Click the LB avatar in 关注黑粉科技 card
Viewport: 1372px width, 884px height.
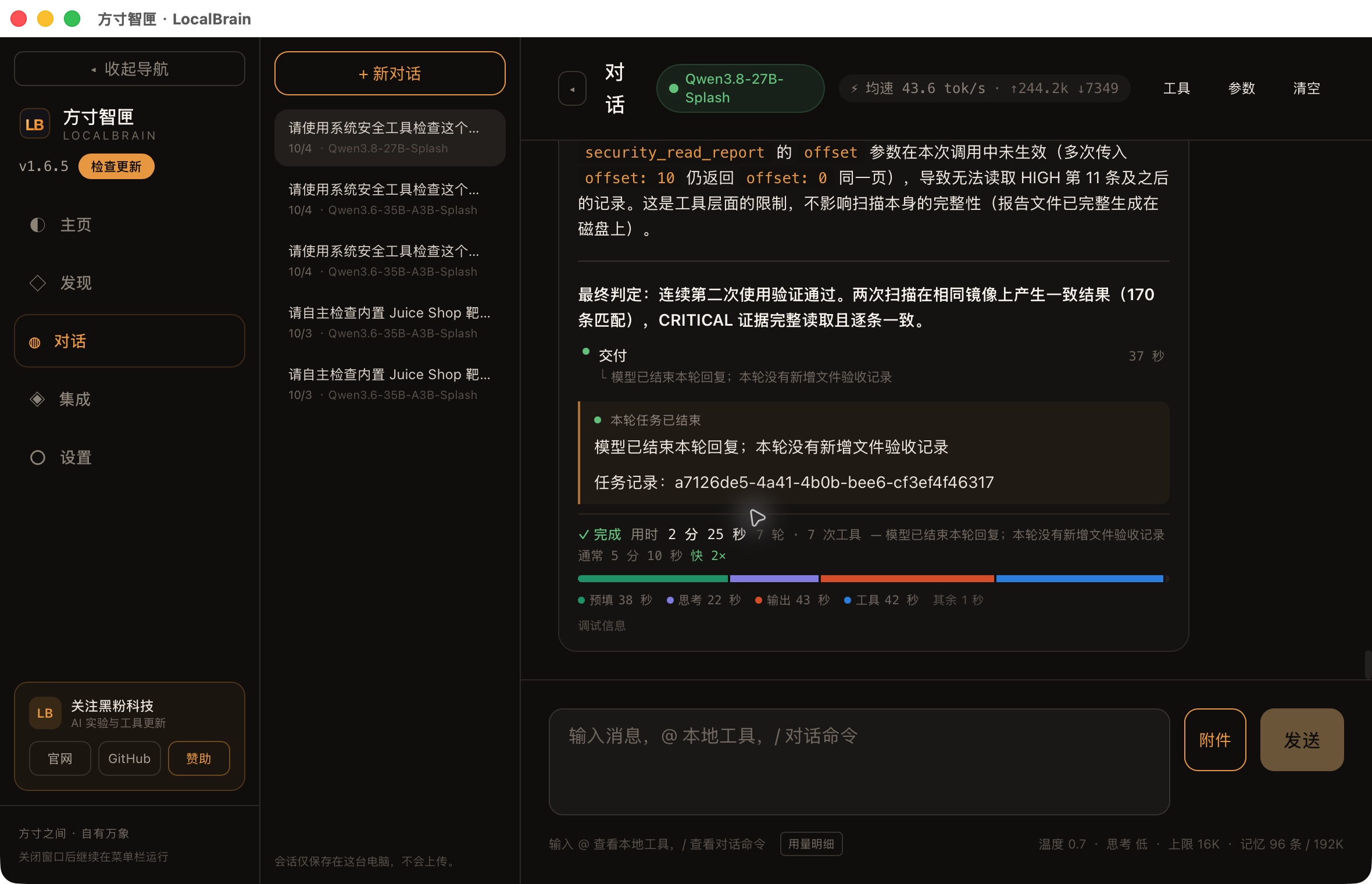tap(45, 713)
